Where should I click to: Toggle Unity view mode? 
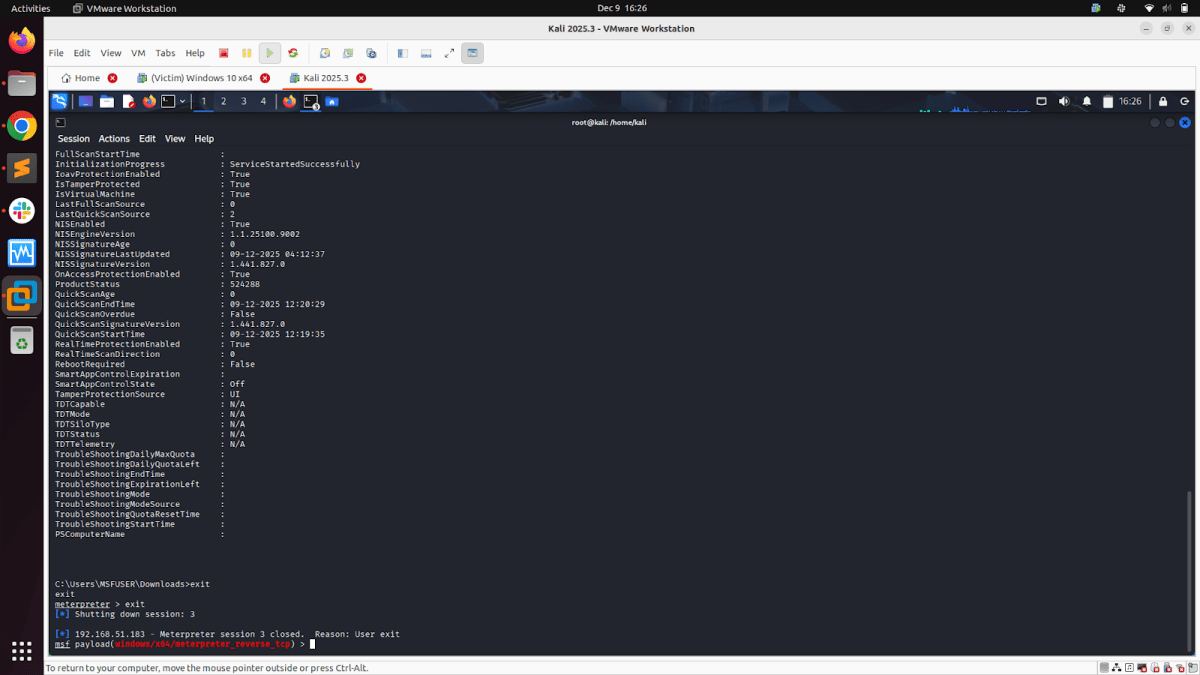click(x=472, y=53)
